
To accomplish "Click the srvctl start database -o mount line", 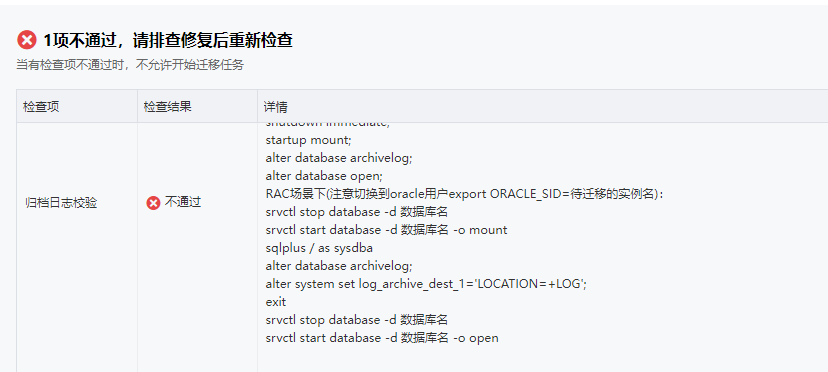I will (387, 230).
